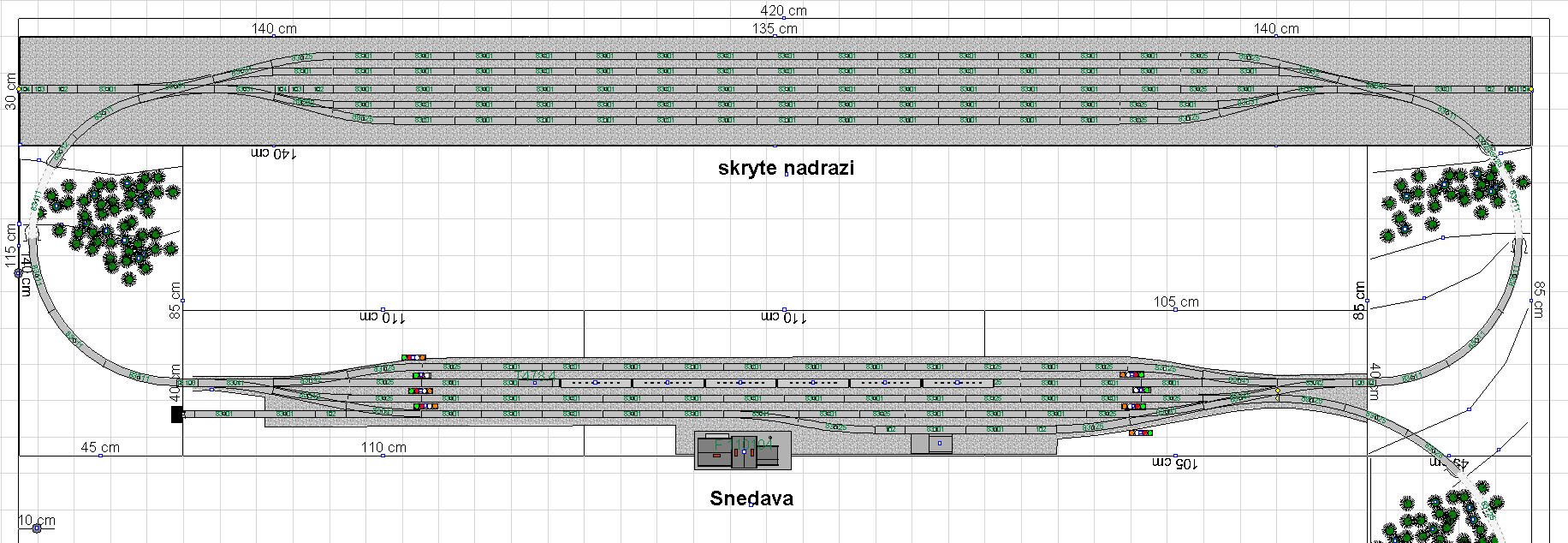Select the 'Snedava' station name label
The width and height of the screenshot is (1568, 543).
[751, 498]
